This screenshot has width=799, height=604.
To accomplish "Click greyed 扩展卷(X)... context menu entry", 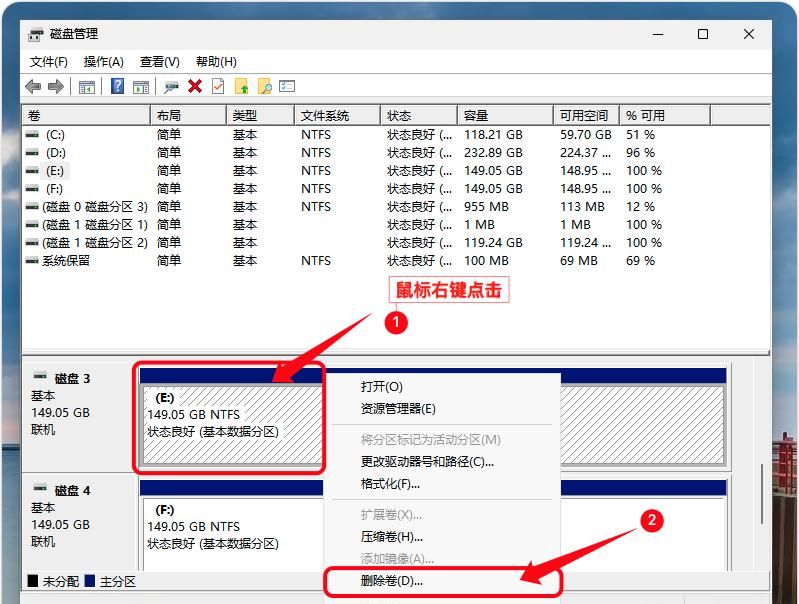I will (442, 514).
